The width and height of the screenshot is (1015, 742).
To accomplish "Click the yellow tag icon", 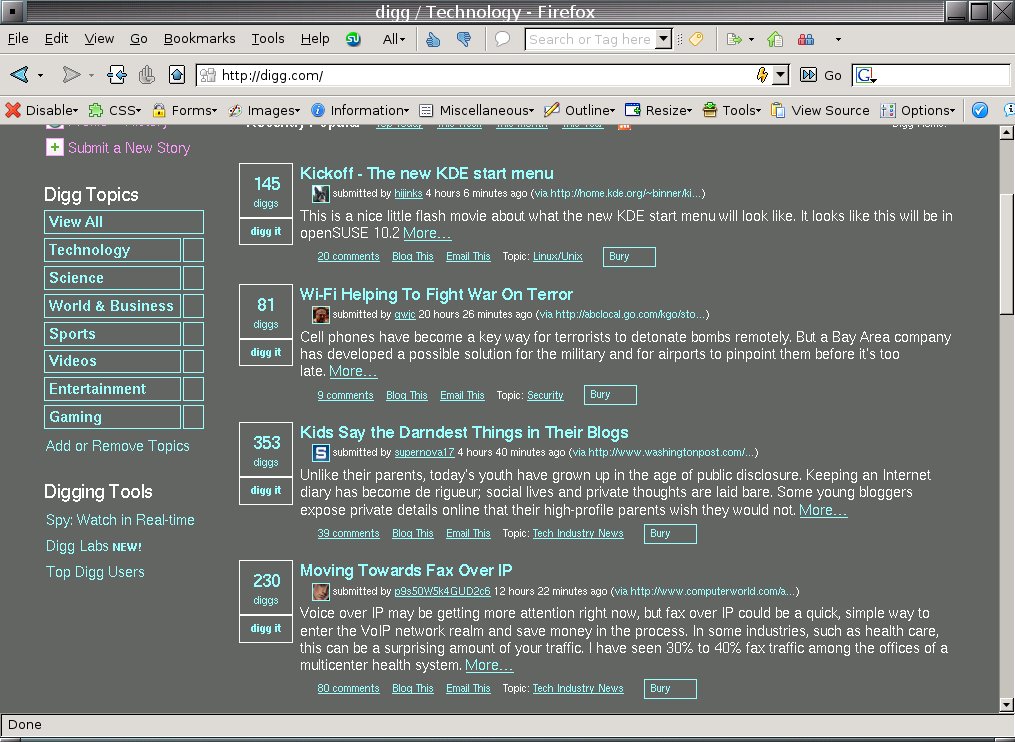I will point(697,39).
